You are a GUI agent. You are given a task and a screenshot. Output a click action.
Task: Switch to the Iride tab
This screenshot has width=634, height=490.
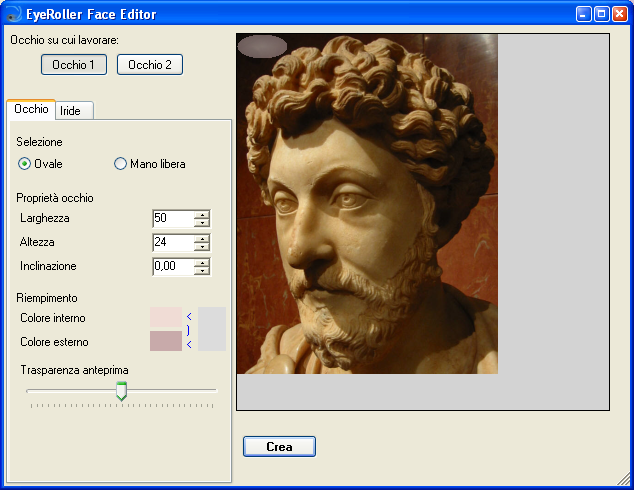pyautogui.click(x=74, y=111)
